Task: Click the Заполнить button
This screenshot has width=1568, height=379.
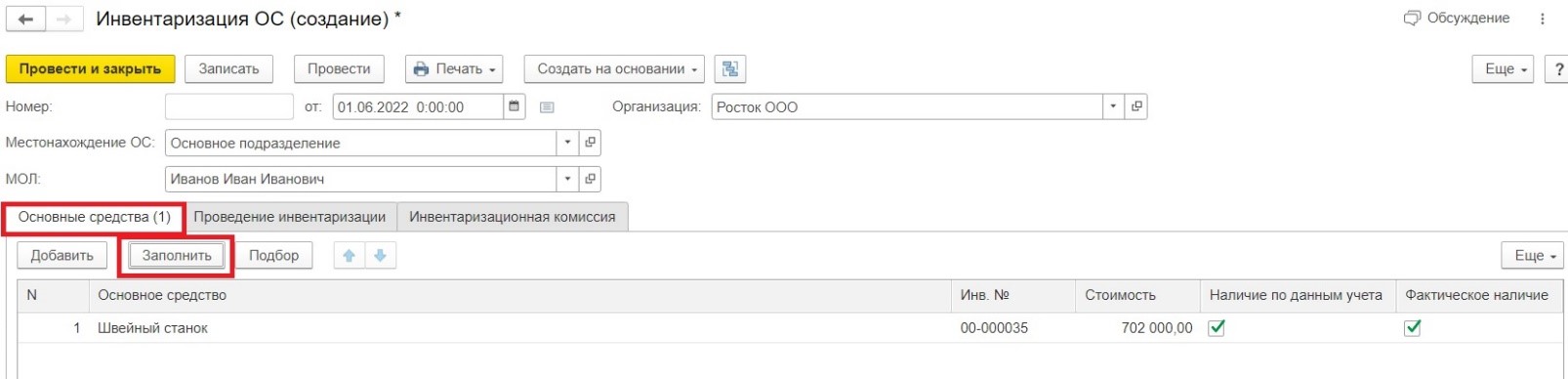Action: pos(177,256)
